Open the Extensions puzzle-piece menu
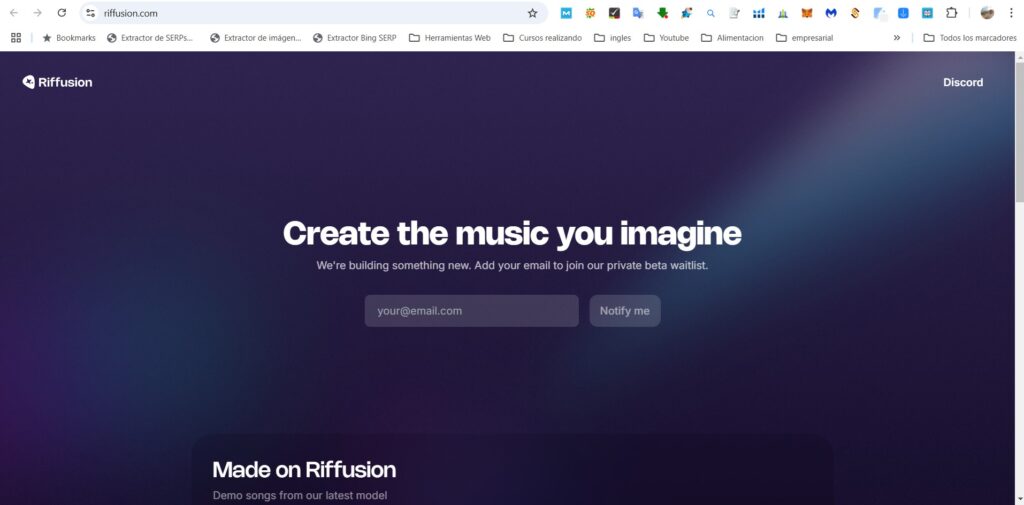Image resolution: width=1024 pixels, height=505 pixels. [x=952, y=13]
